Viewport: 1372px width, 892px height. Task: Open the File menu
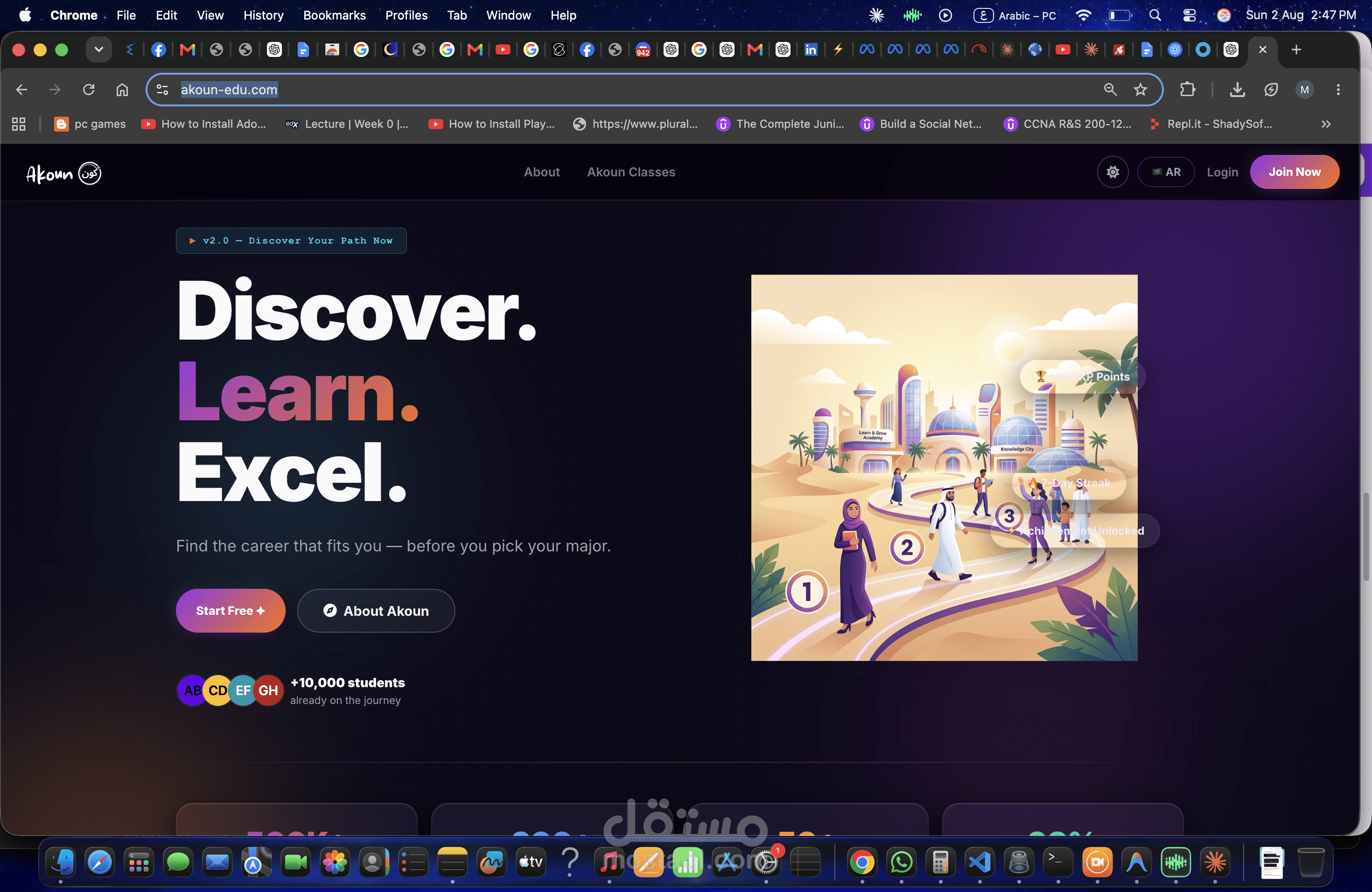[x=126, y=15]
